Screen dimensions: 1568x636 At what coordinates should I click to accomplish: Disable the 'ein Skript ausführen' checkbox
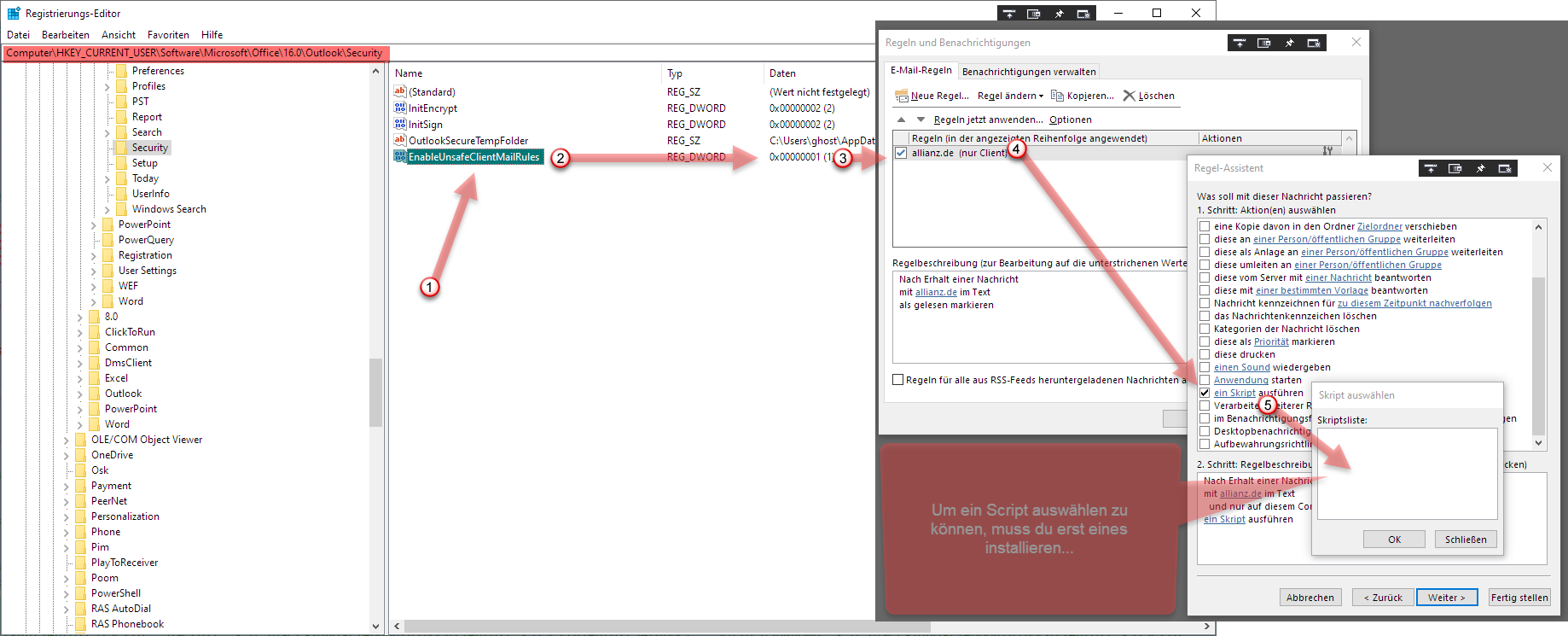(1205, 393)
